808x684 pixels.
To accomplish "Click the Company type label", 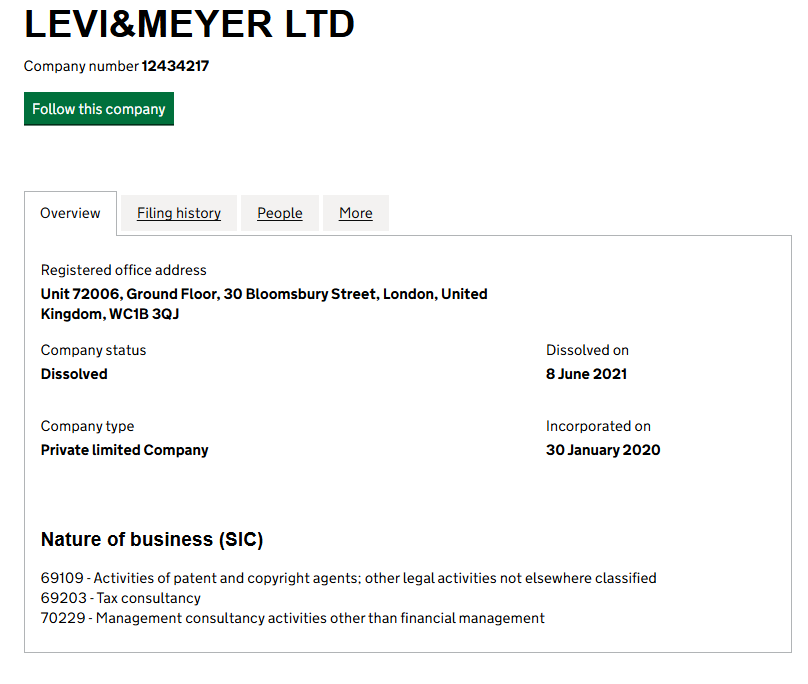I will coord(87,426).
